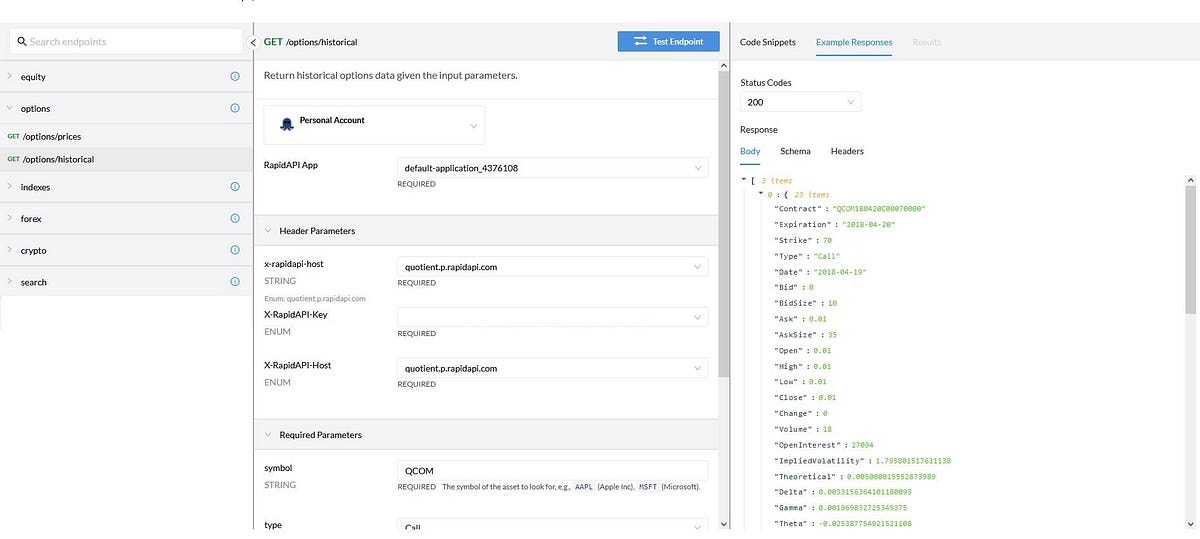This screenshot has height=539, width=1200.
Task: Click info icon next to forex
Action: coord(235,218)
